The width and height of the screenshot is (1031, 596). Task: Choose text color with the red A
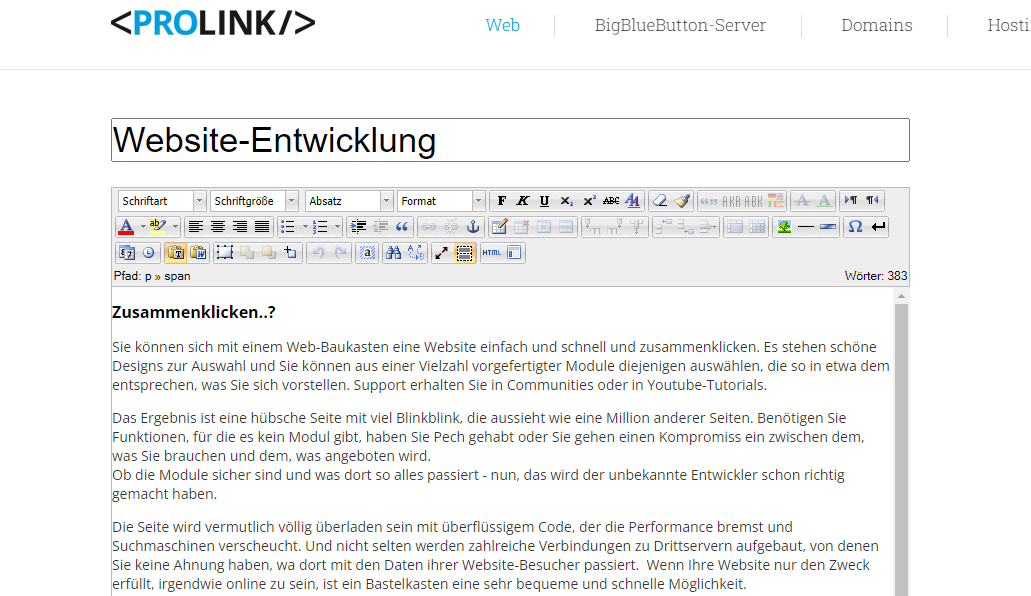coord(126,227)
